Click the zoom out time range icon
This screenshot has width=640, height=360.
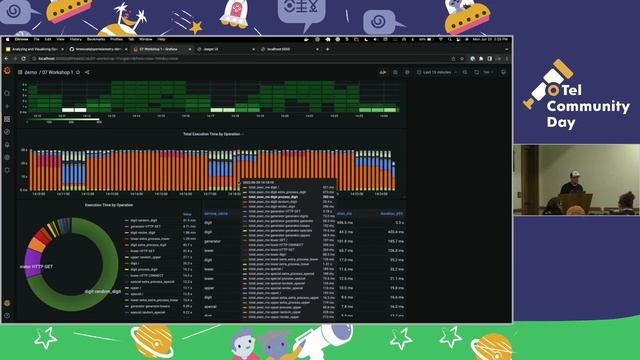465,72
